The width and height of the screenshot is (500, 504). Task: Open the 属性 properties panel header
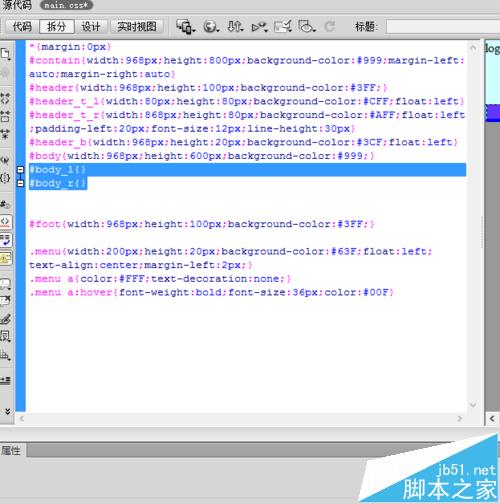click(11, 451)
